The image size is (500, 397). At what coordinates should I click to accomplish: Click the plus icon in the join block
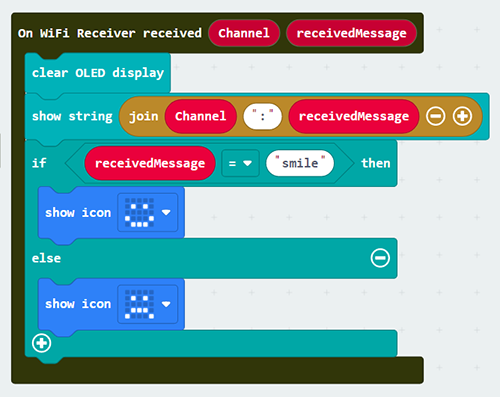[462, 116]
